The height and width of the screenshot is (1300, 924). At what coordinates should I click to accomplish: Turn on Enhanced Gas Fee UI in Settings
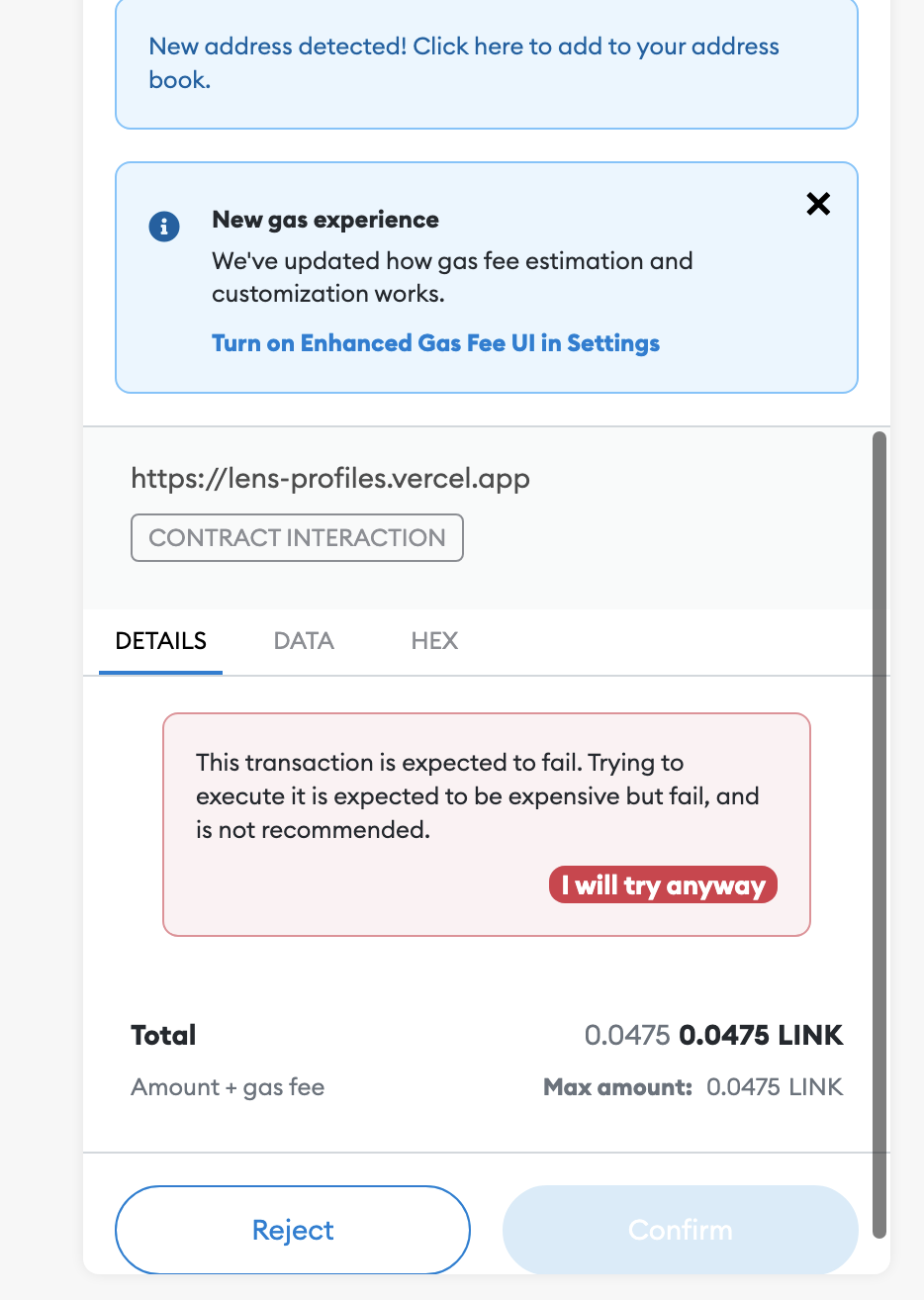click(x=435, y=342)
